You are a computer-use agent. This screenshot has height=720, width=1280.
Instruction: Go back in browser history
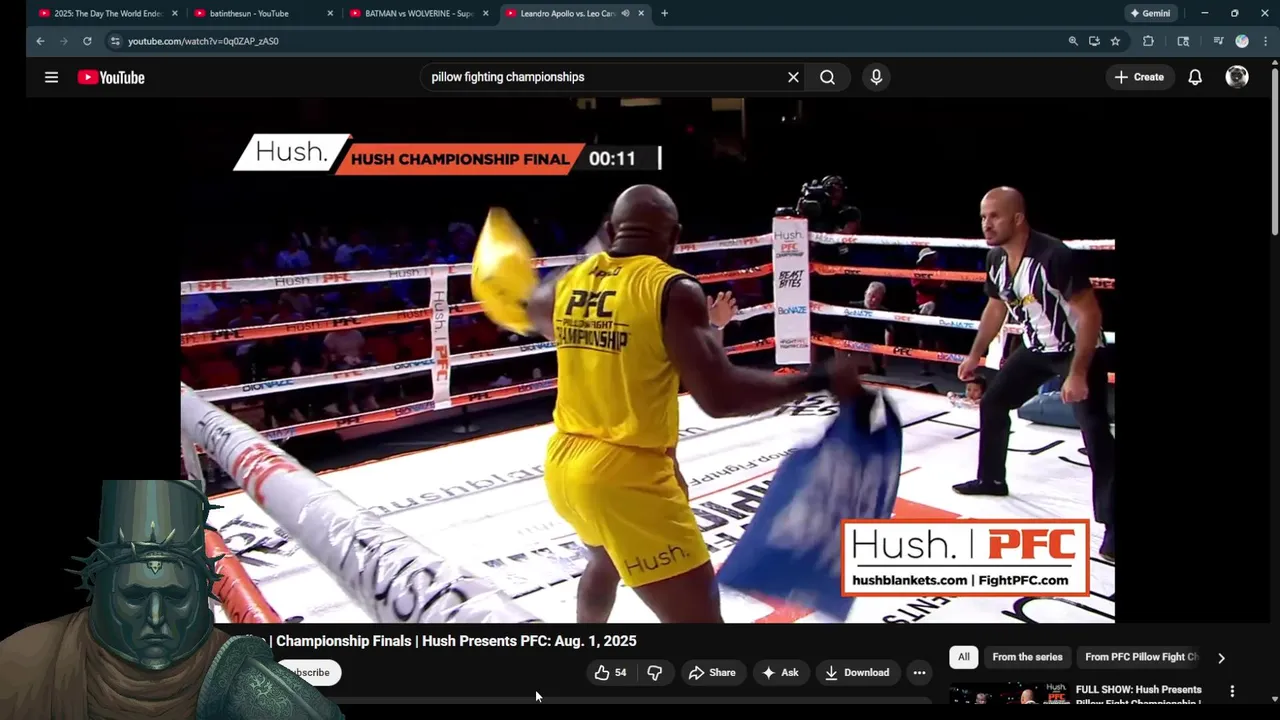click(40, 41)
